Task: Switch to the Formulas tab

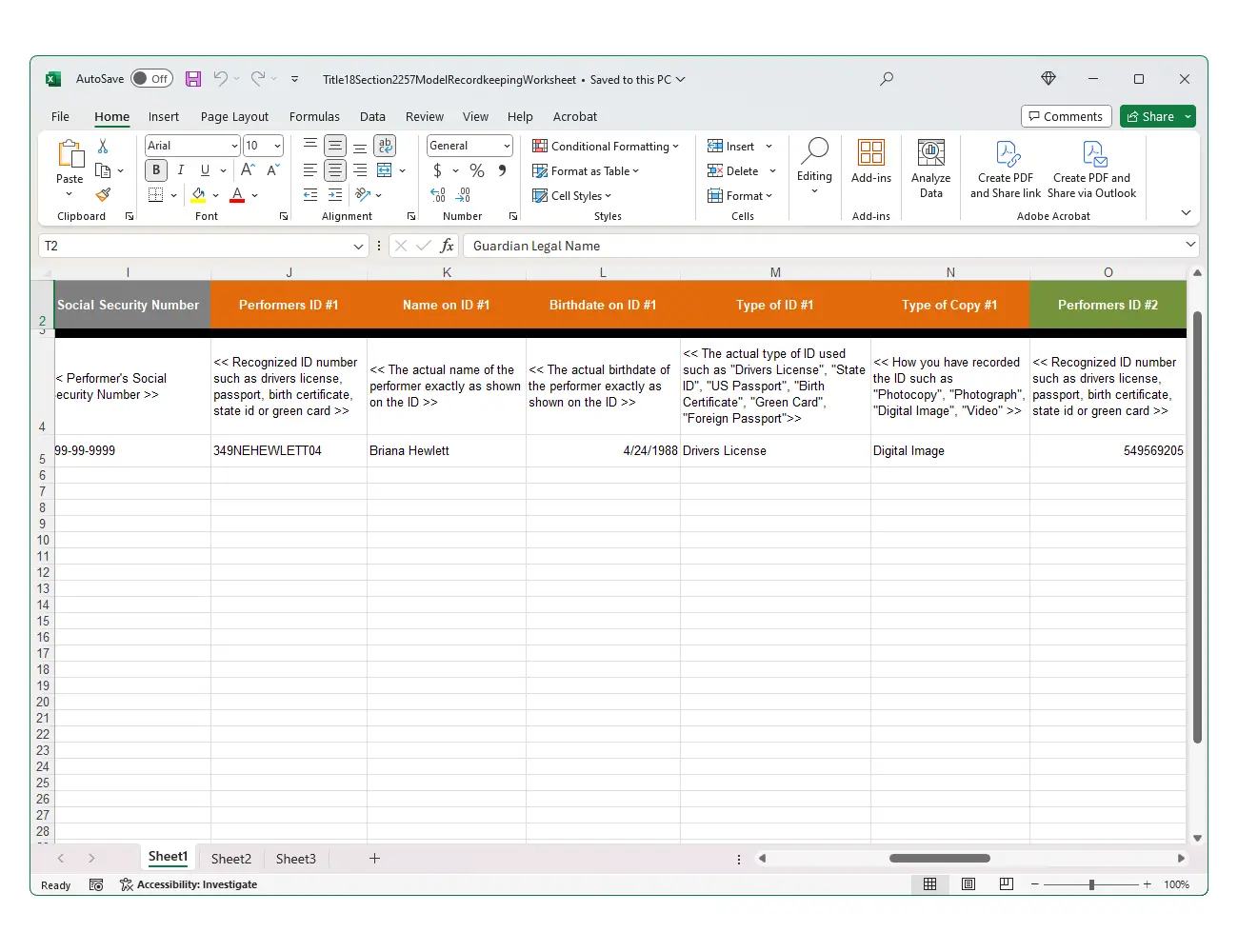Action: (314, 116)
